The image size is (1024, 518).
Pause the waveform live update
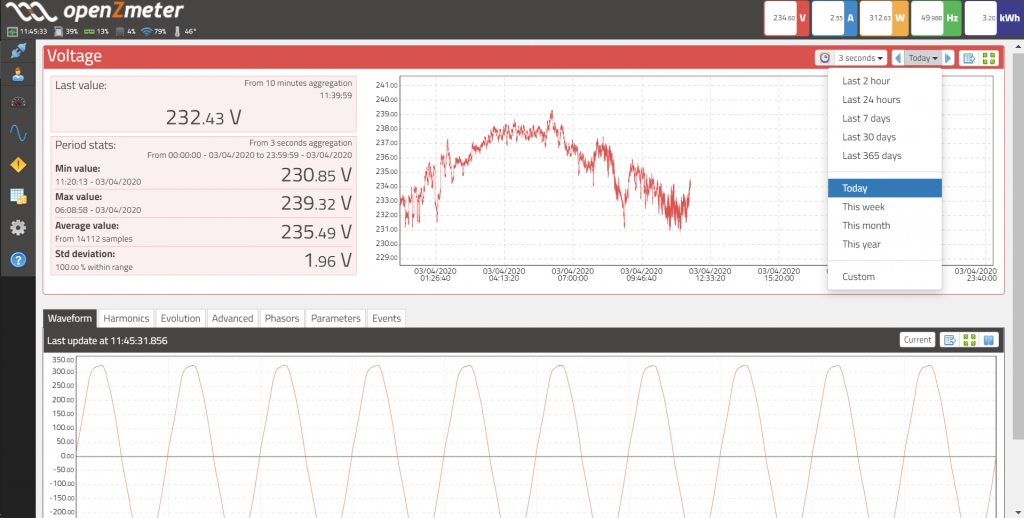click(989, 340)
